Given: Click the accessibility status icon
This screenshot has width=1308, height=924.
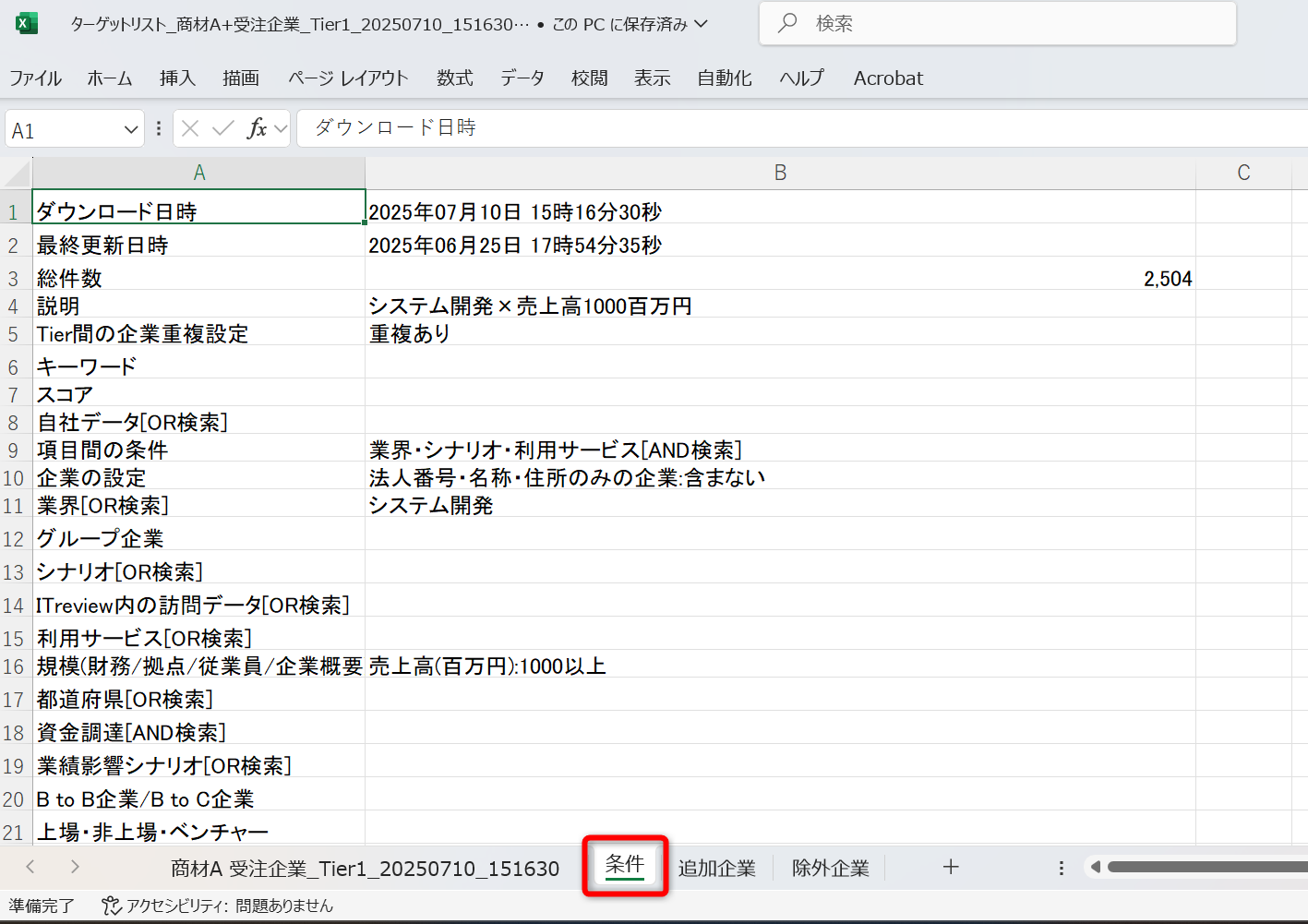Looking at the screenshot, I should (x=111, y=906).
